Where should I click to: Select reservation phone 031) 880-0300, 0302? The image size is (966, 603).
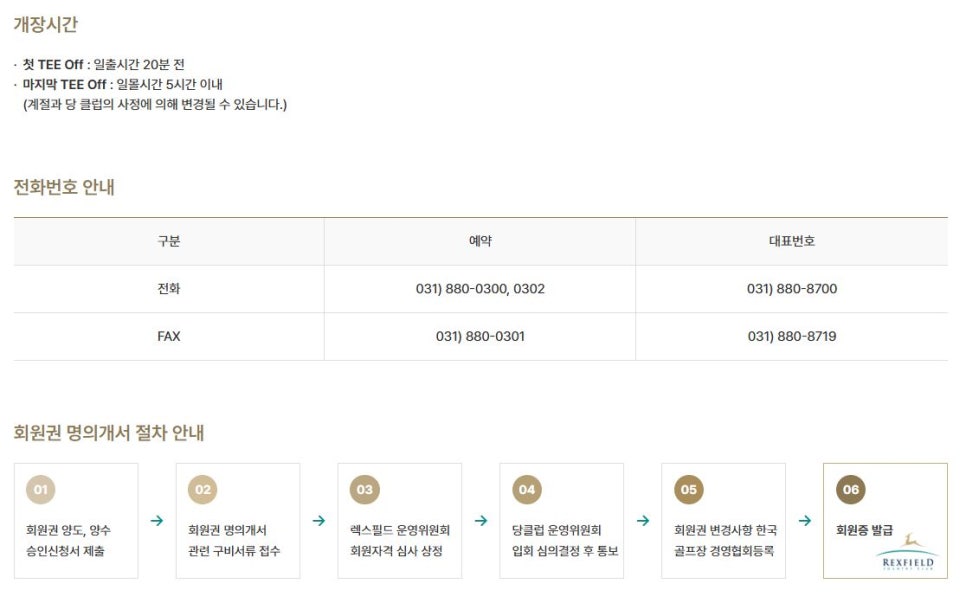(480, 289)
